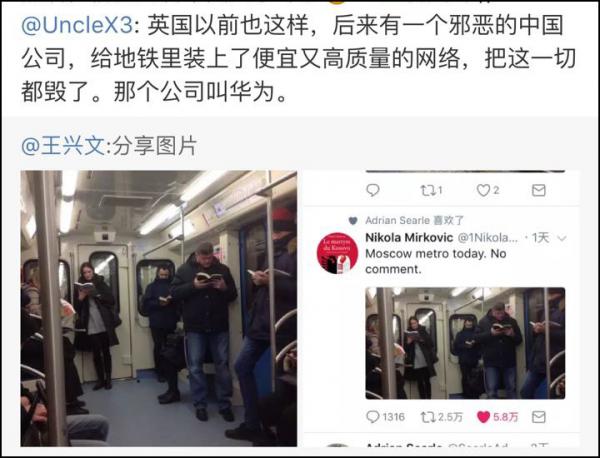Image resolution: width=600 pixels, height=458 pixels.
Task: Click the reply bubble icon on top tweet
Action: coord(373,190)
